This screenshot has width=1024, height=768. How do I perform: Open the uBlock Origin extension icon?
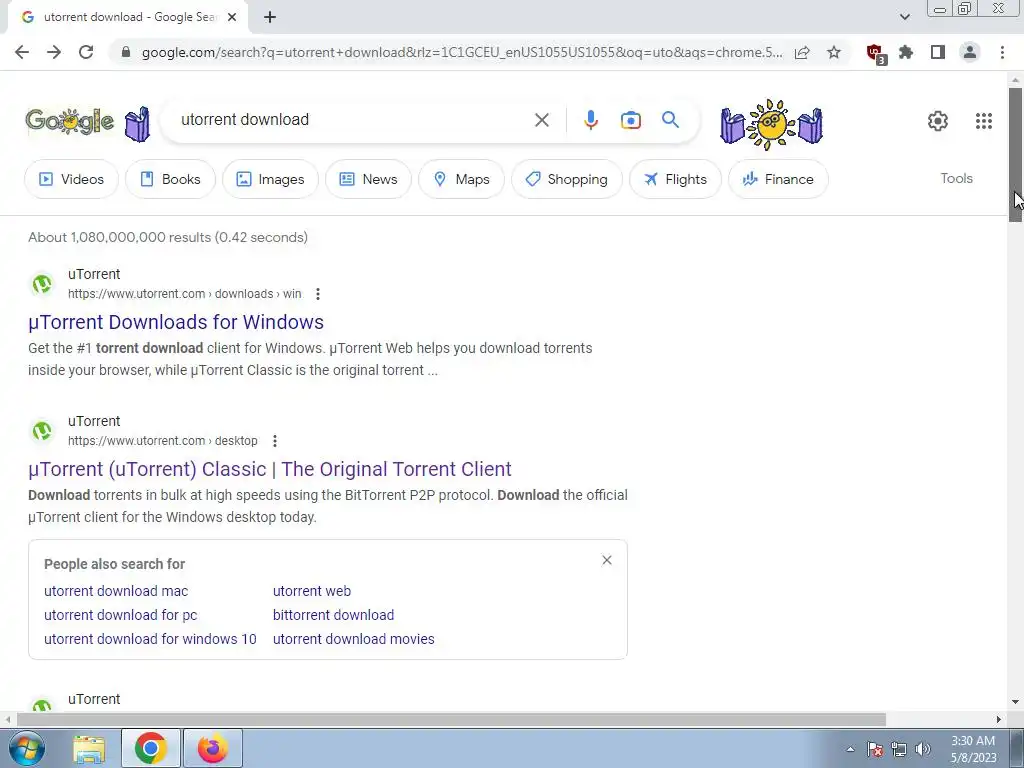(x=875, y=53)
